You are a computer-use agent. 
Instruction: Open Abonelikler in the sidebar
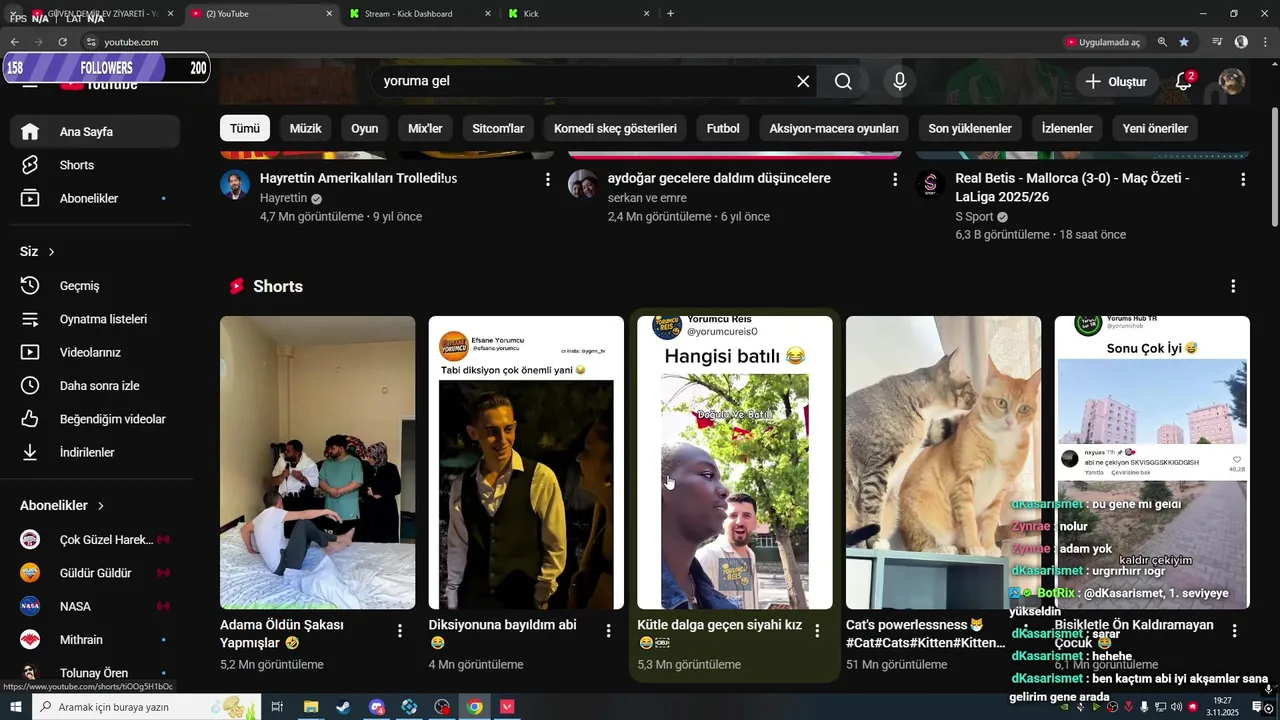click(95, 198)
